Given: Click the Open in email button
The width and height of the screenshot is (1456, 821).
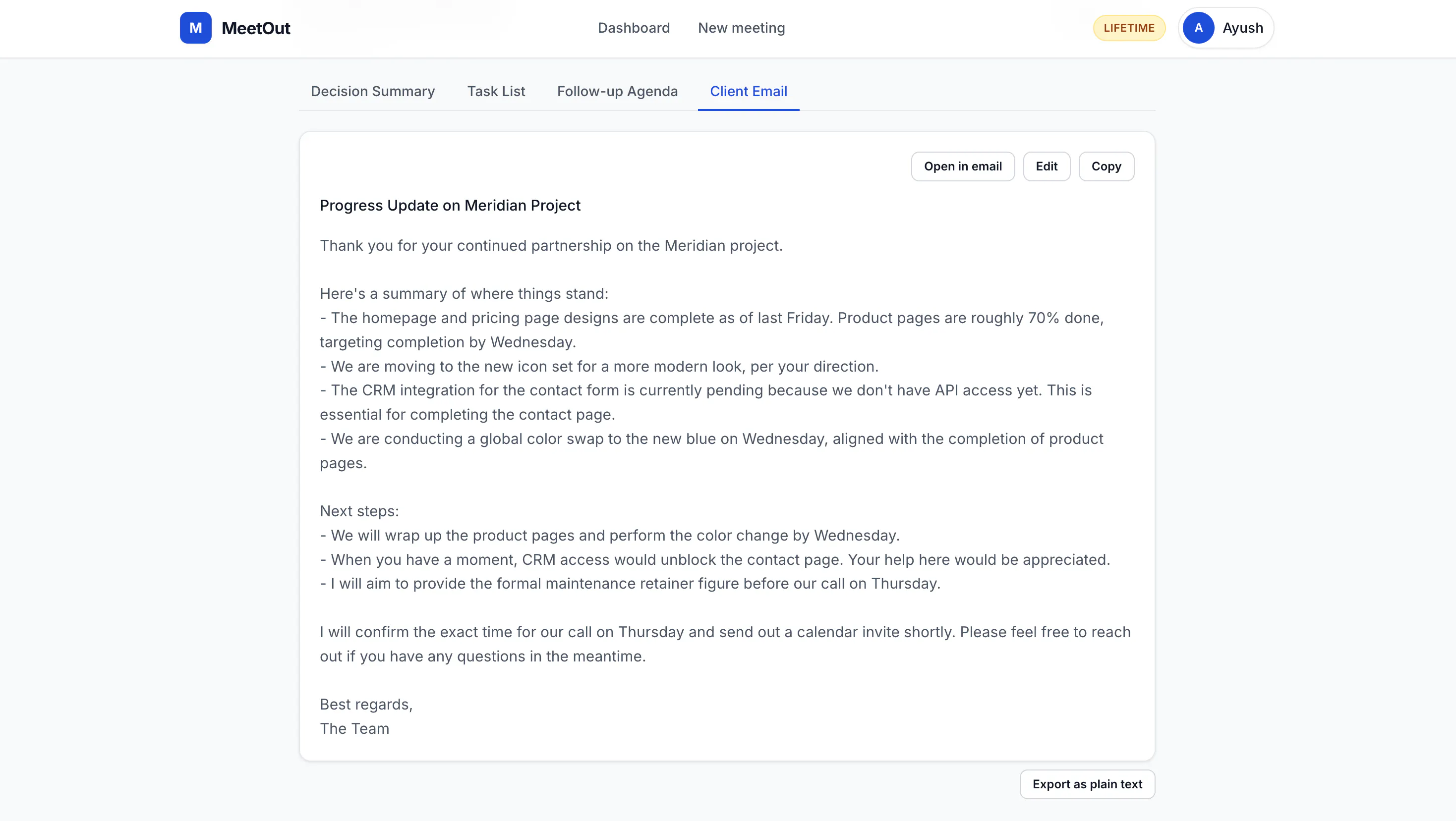Looking at the screenshot, I should pos(963,166).
